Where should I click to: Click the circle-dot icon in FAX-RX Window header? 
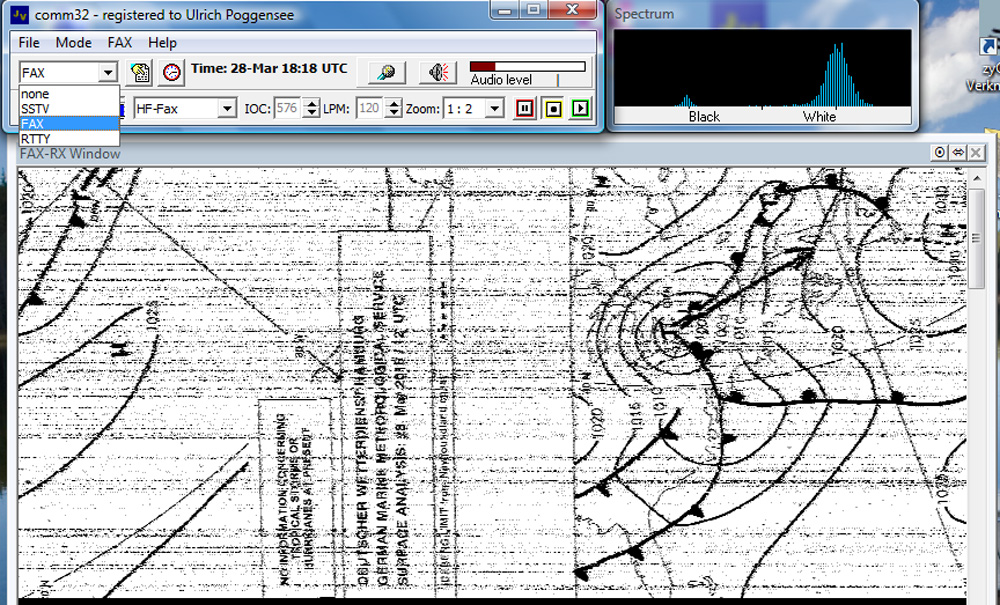[940, 152]
